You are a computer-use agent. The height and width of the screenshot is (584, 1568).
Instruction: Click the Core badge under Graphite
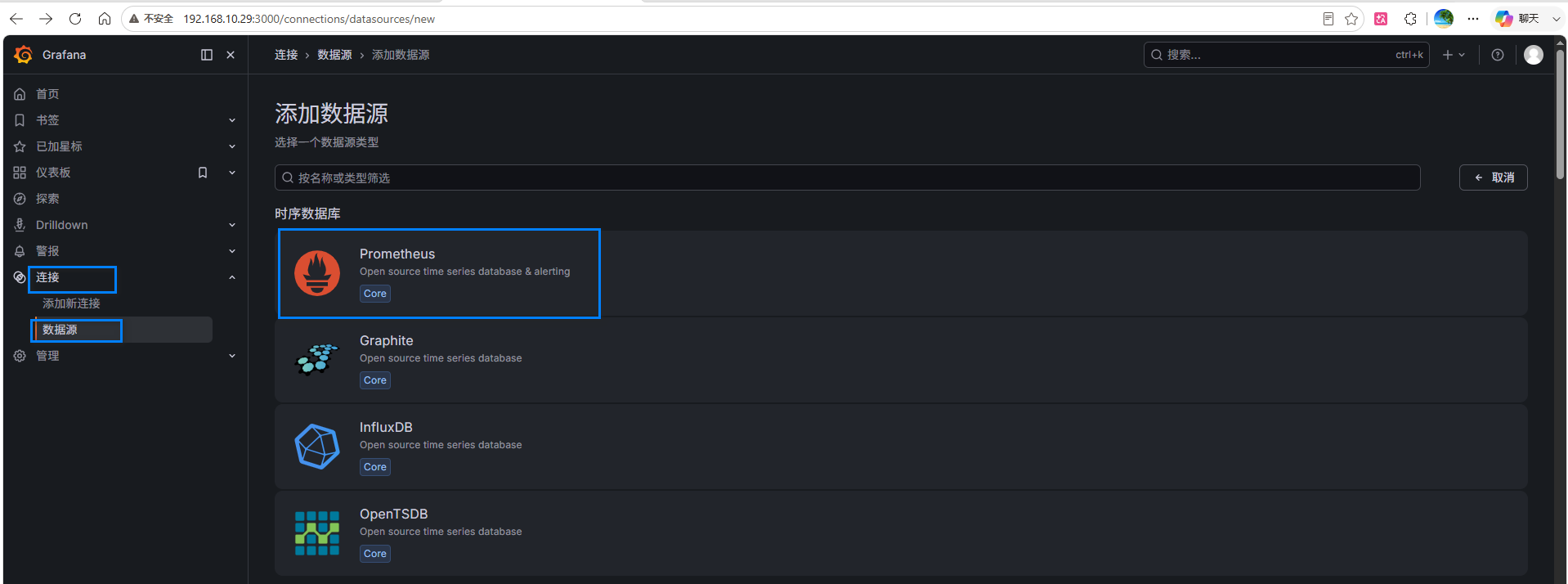[x=375, y=380]
